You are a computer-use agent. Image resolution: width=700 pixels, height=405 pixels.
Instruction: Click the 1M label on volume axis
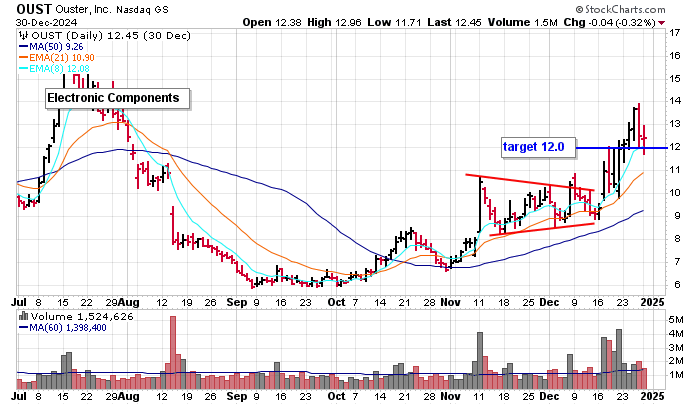click(676, 375)
